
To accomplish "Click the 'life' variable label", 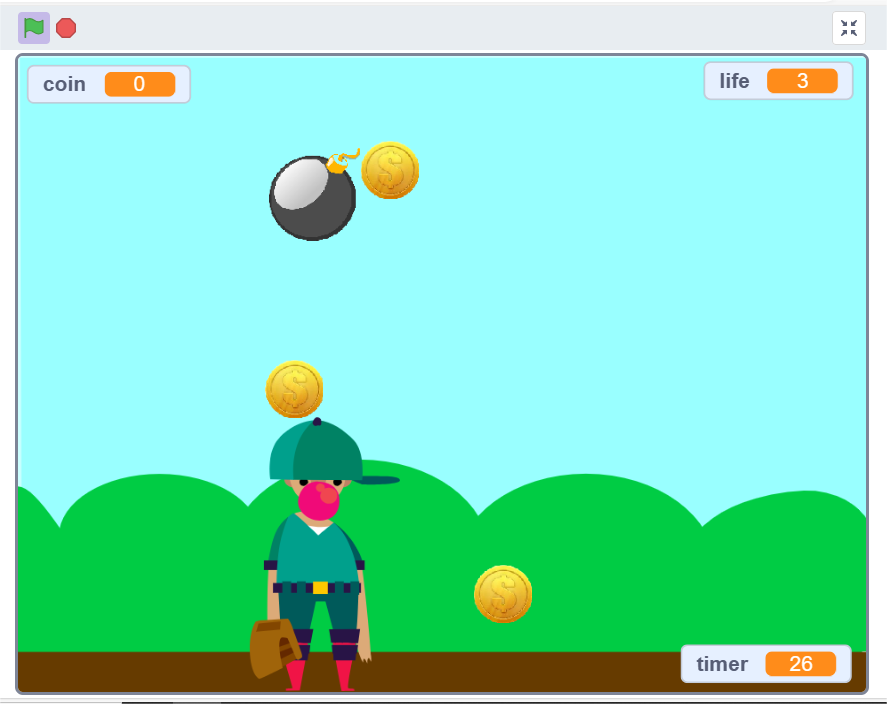I will point(734,81).
